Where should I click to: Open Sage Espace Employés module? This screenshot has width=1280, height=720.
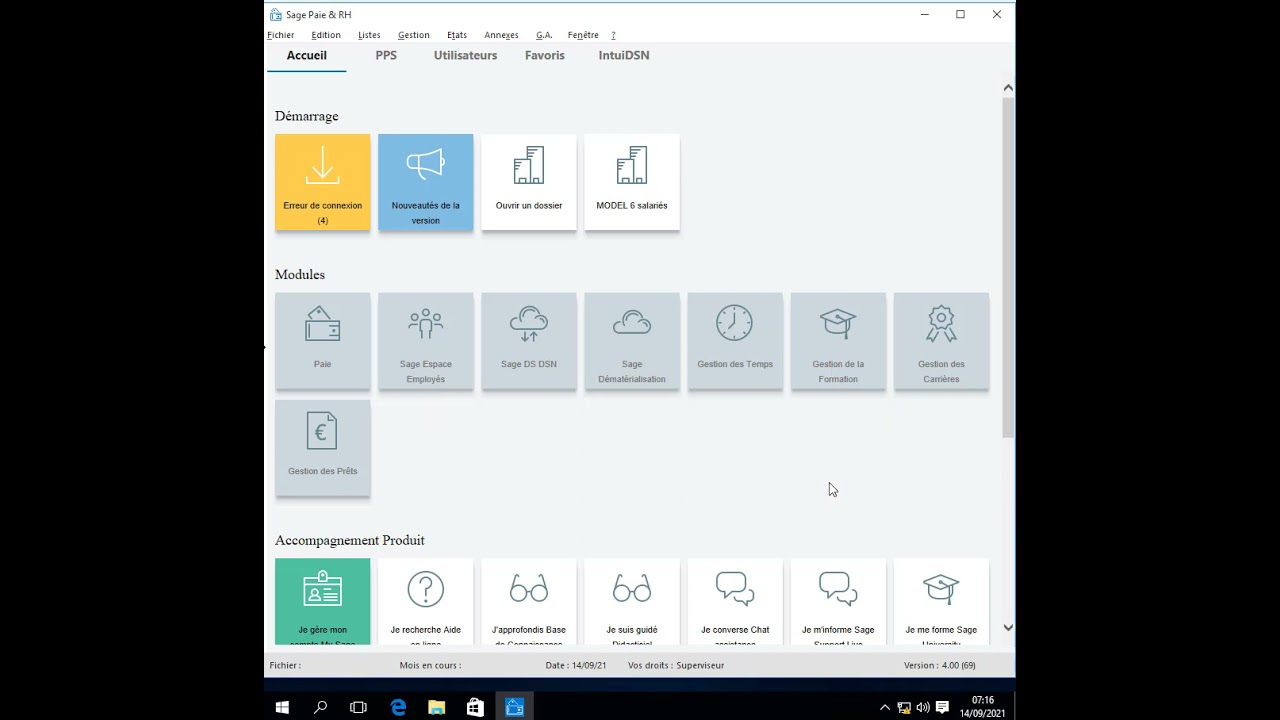(x=425, y=340)
